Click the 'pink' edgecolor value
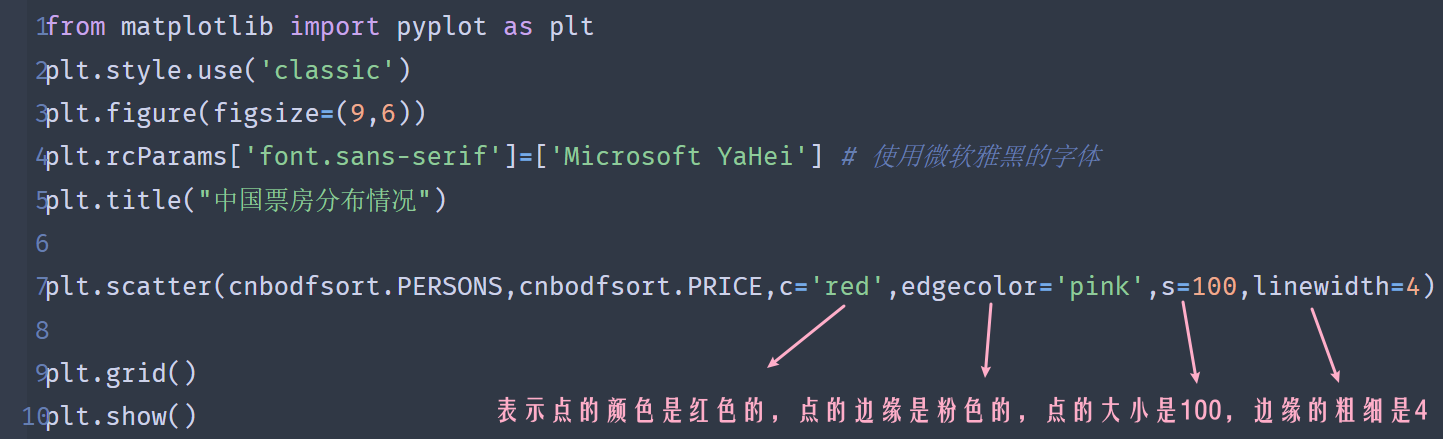This screenshot has width=1443, height=439. click(1099, 287)
